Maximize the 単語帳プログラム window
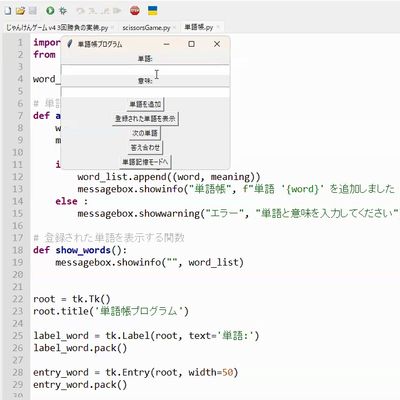 coord(191,44)
